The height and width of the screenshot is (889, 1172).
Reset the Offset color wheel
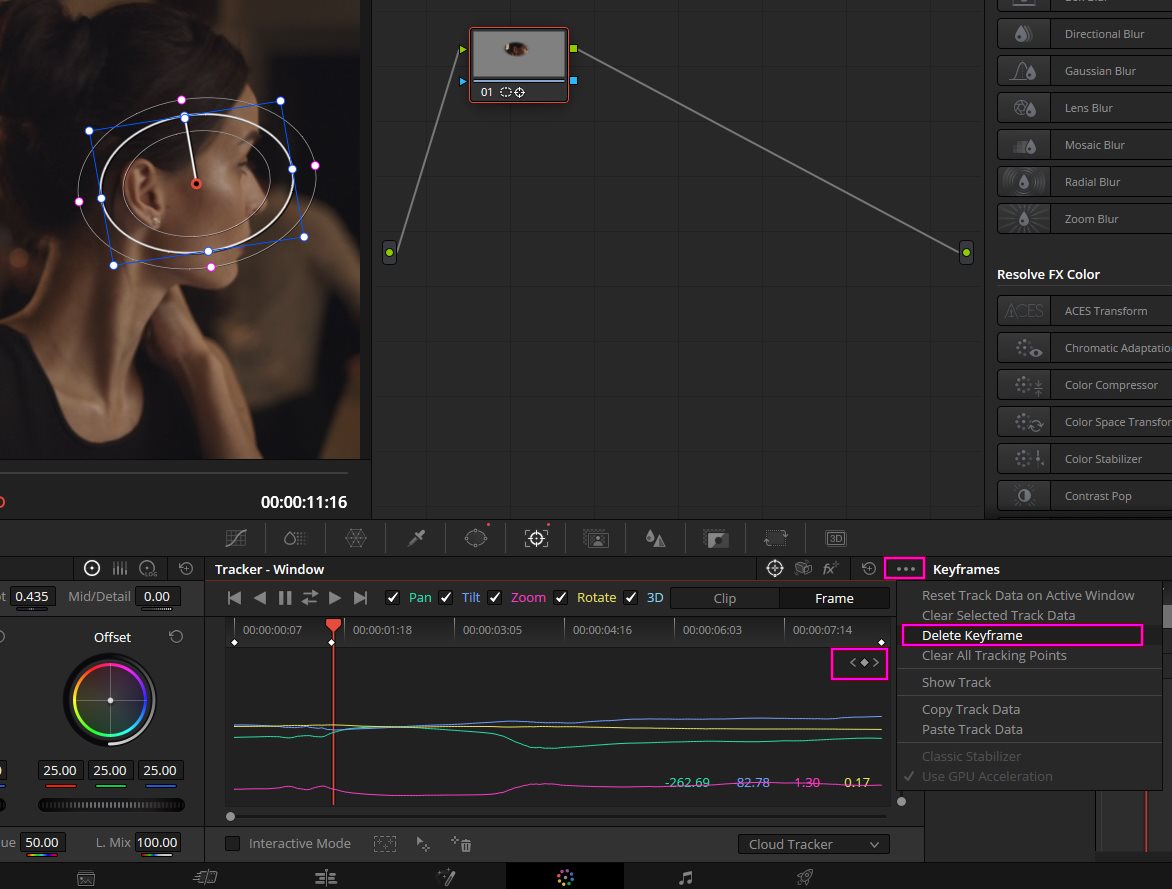pyautogui.click(x=176, y=637)
